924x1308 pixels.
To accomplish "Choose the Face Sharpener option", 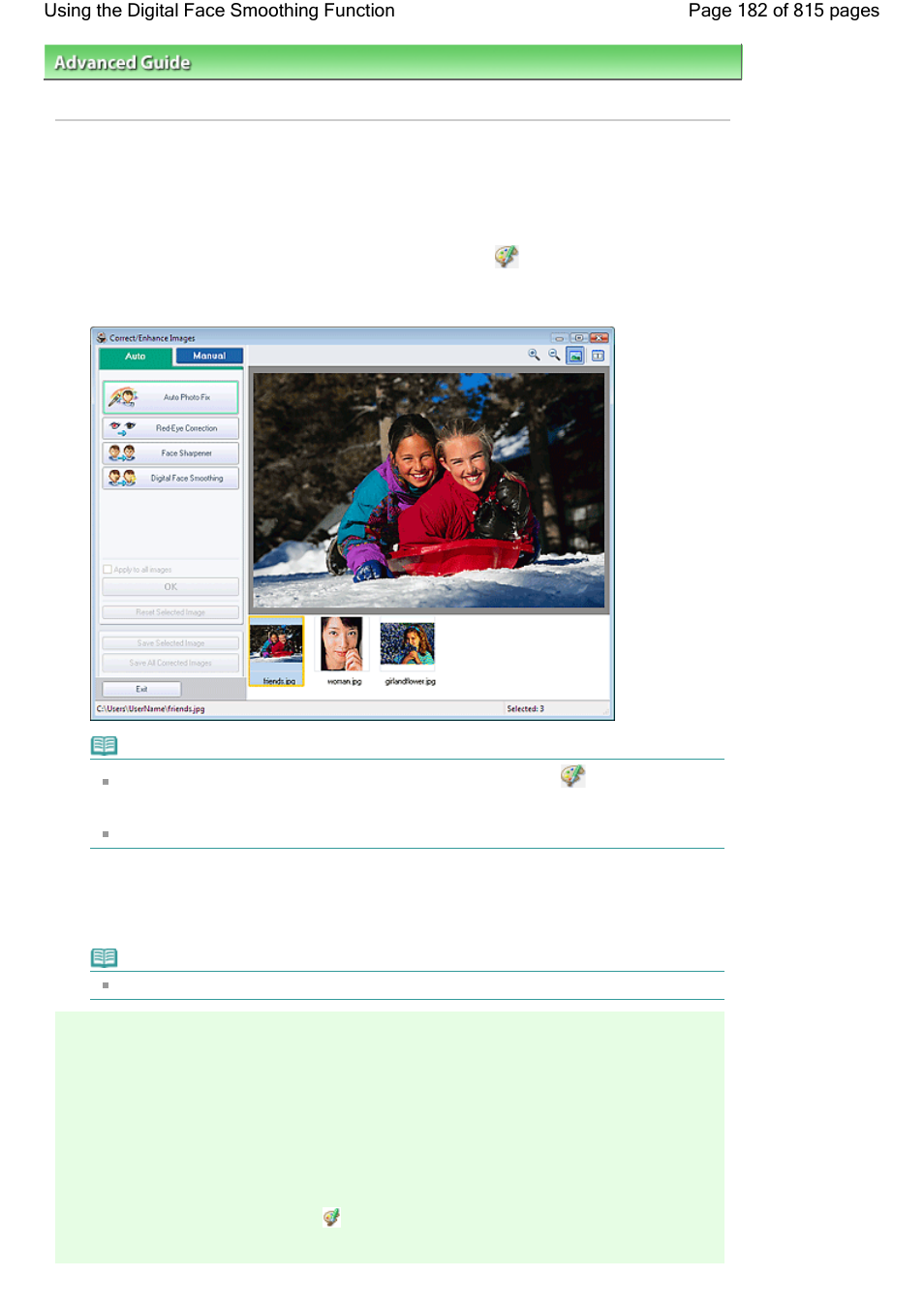I will 170,453.
